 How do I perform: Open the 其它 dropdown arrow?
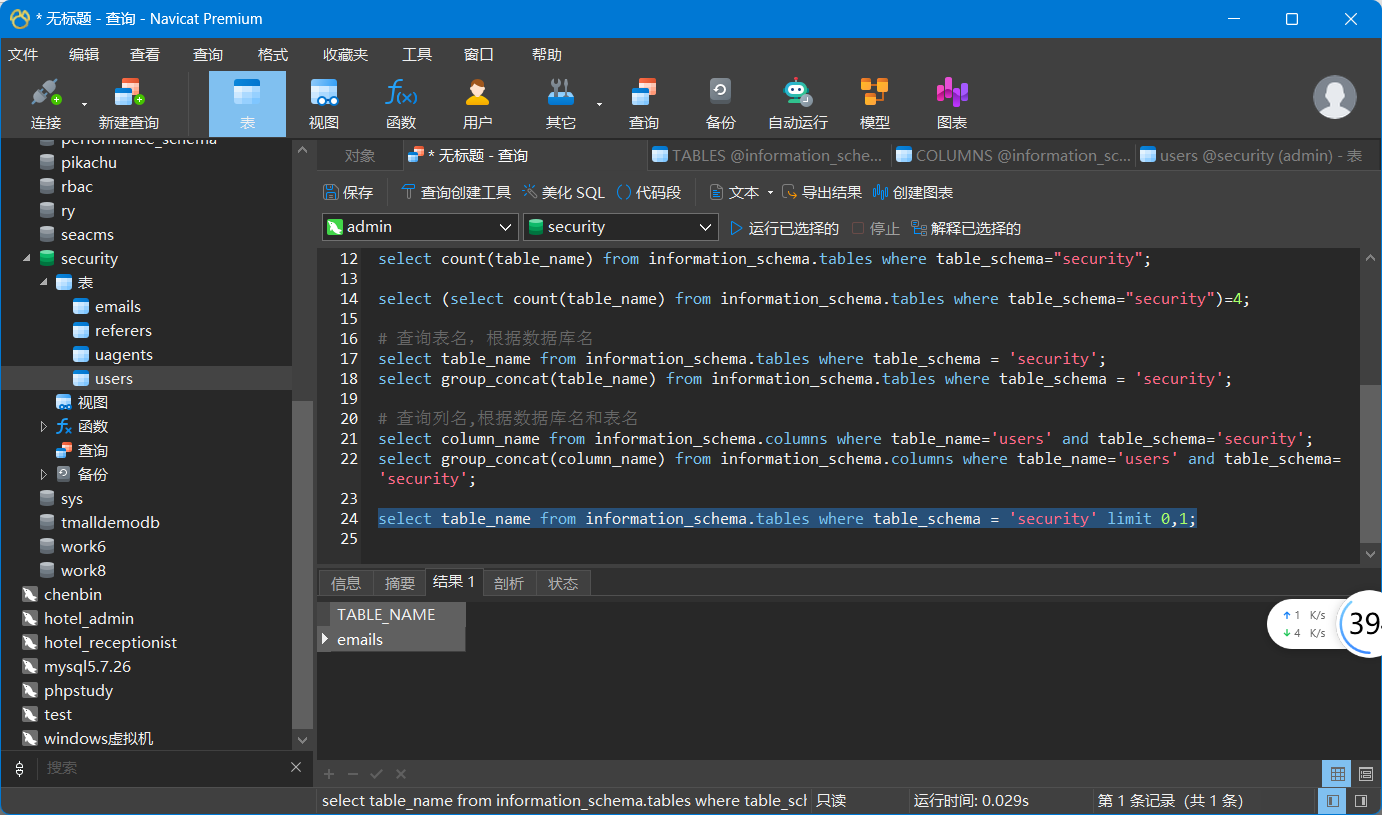599,104
